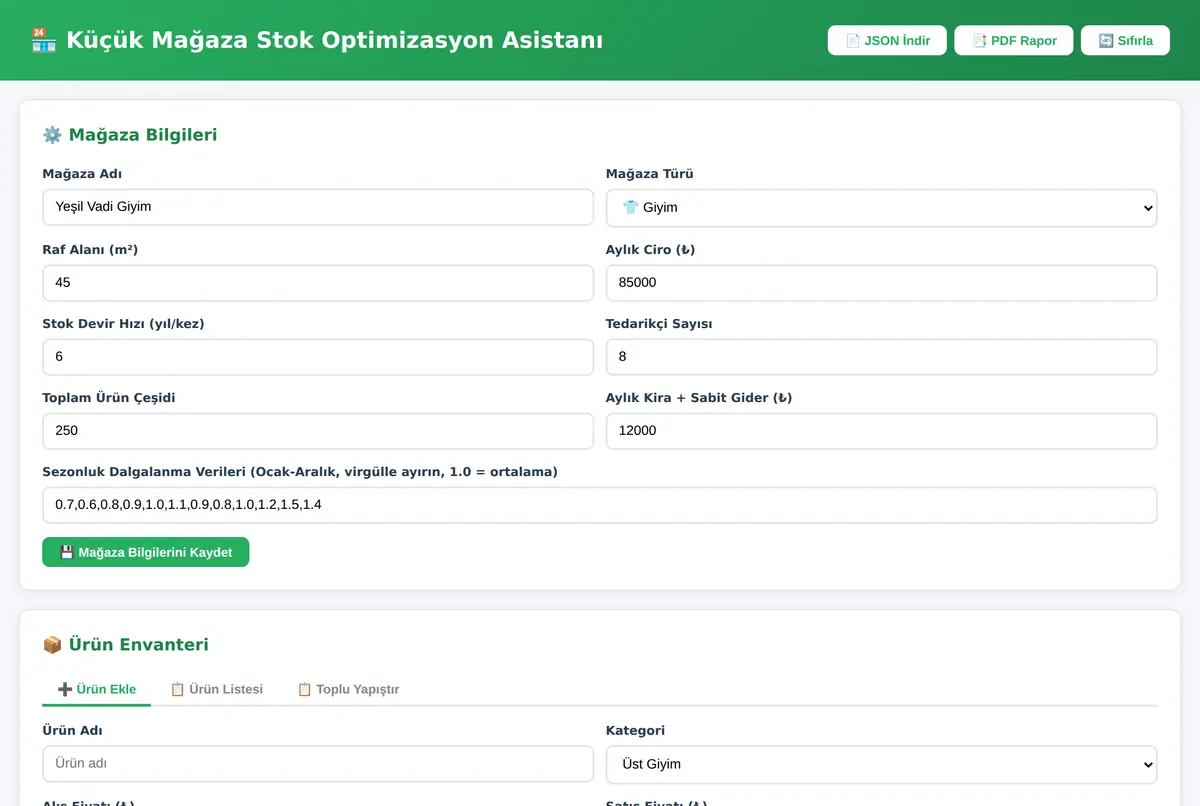The width and height of the screenshot is (1200, 806).
Task: Edit the Tedarikçi Sayısı field
Action: click(881, 357)
